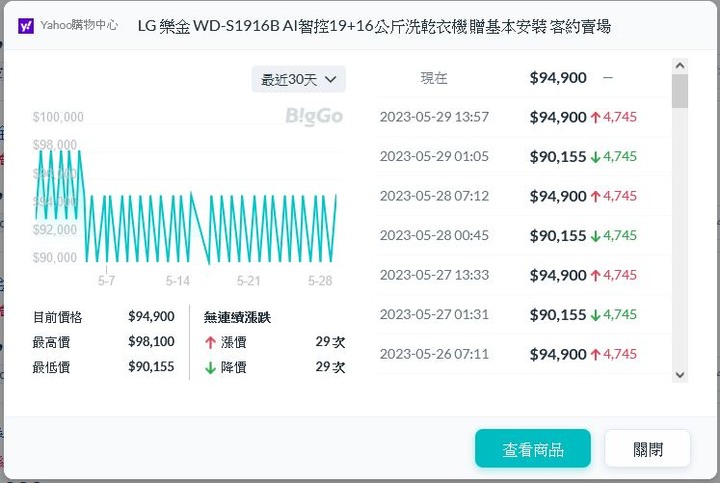The height and width of the screenshot is (483, 720).
Task: Click the red up arrow in 2023-05-29 13:57 row
Action: [x=596, y=118]
